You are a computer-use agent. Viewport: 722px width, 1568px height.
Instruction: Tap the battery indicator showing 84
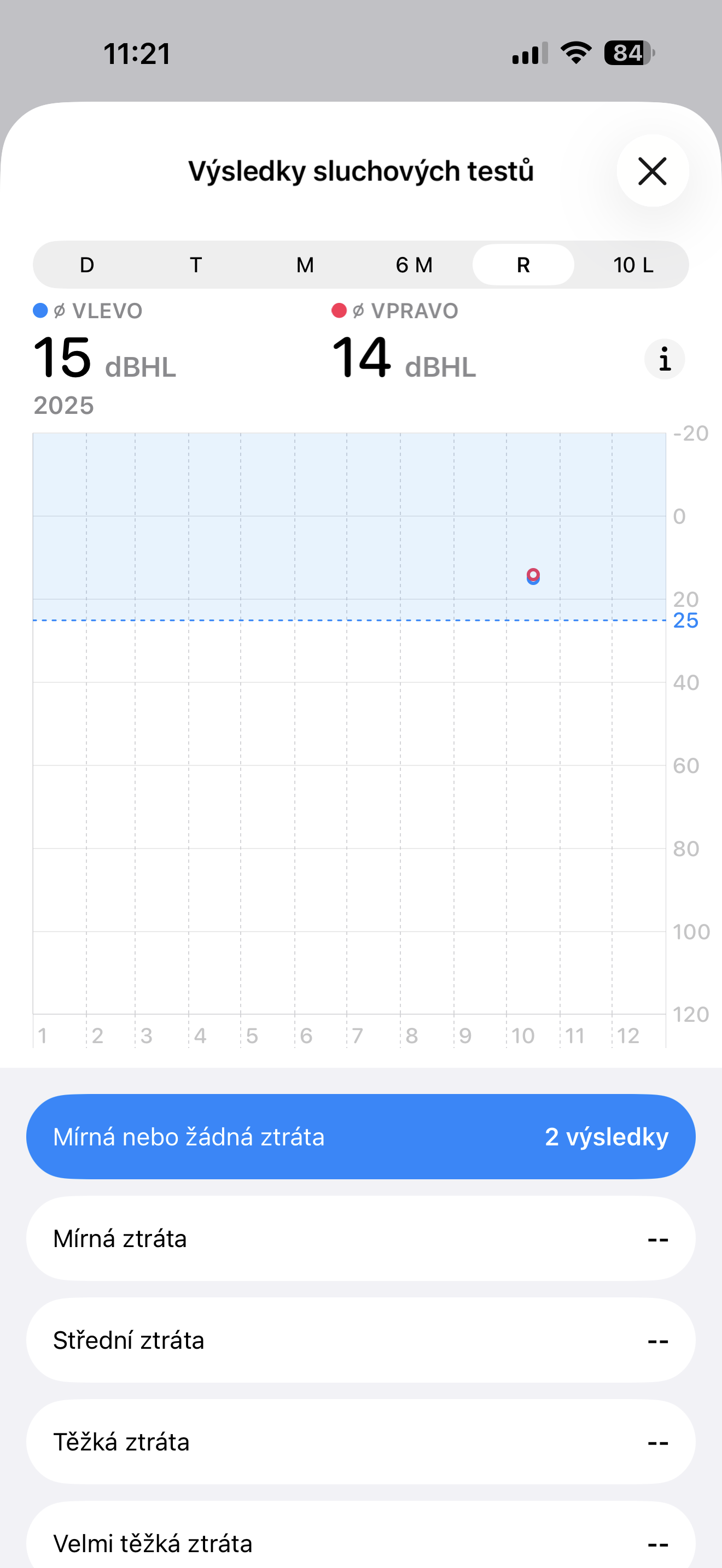click(629, 53)
